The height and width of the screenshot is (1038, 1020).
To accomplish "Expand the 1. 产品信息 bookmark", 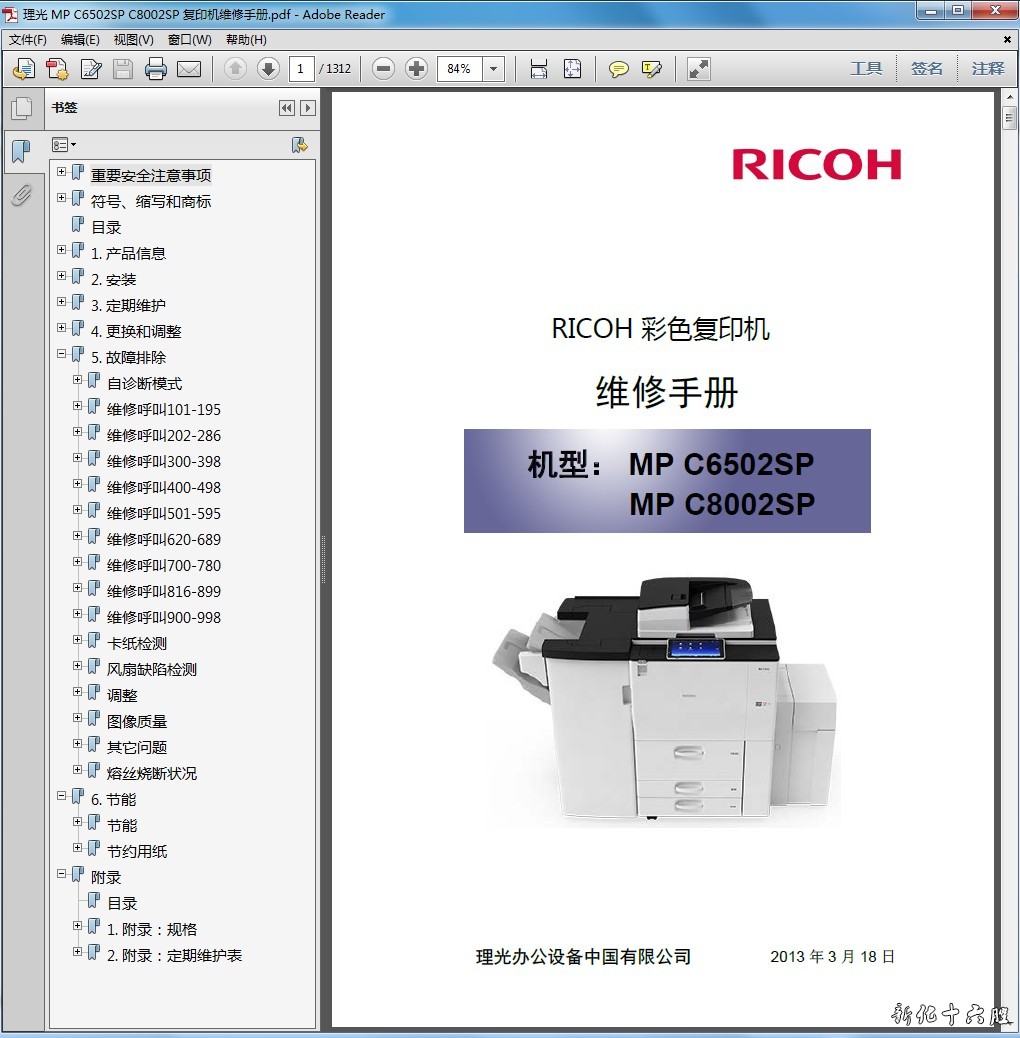I will coord(62,250).
